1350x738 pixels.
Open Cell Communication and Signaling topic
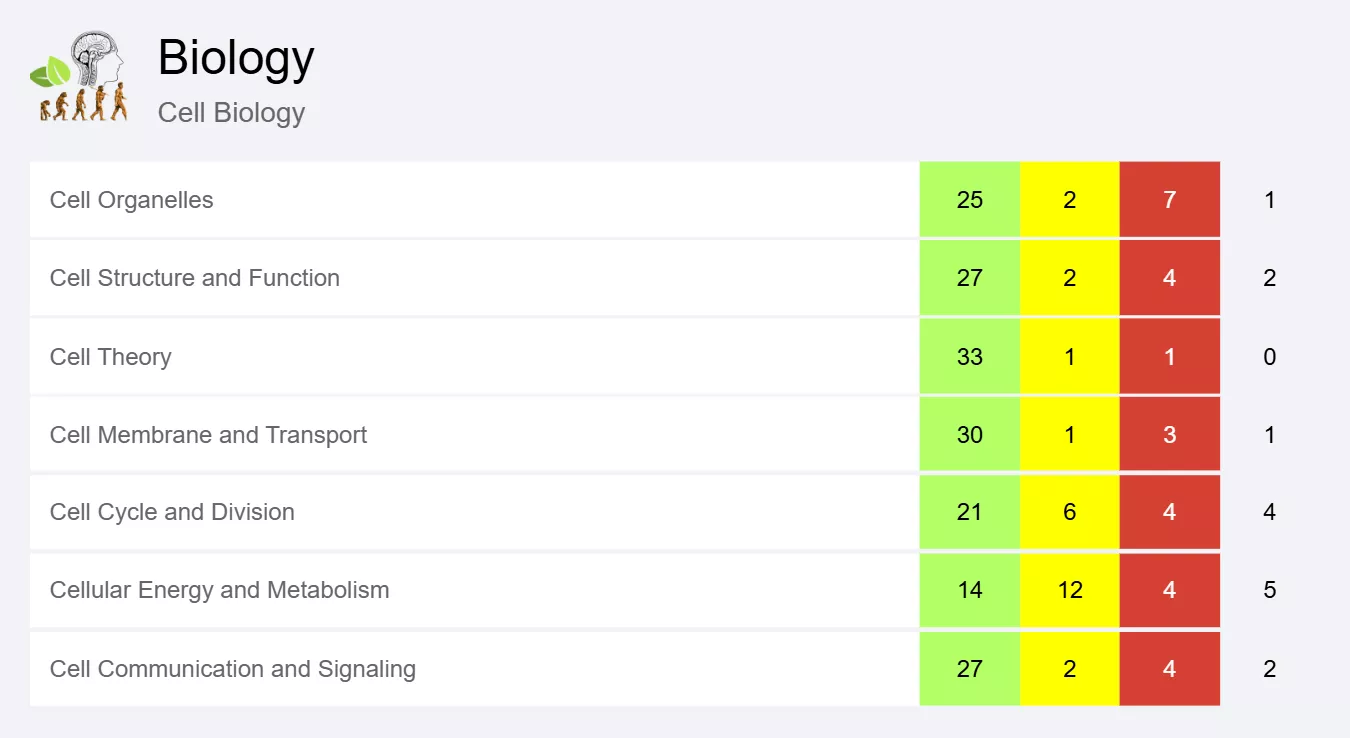pyautogui.click(x=232, y=669)
